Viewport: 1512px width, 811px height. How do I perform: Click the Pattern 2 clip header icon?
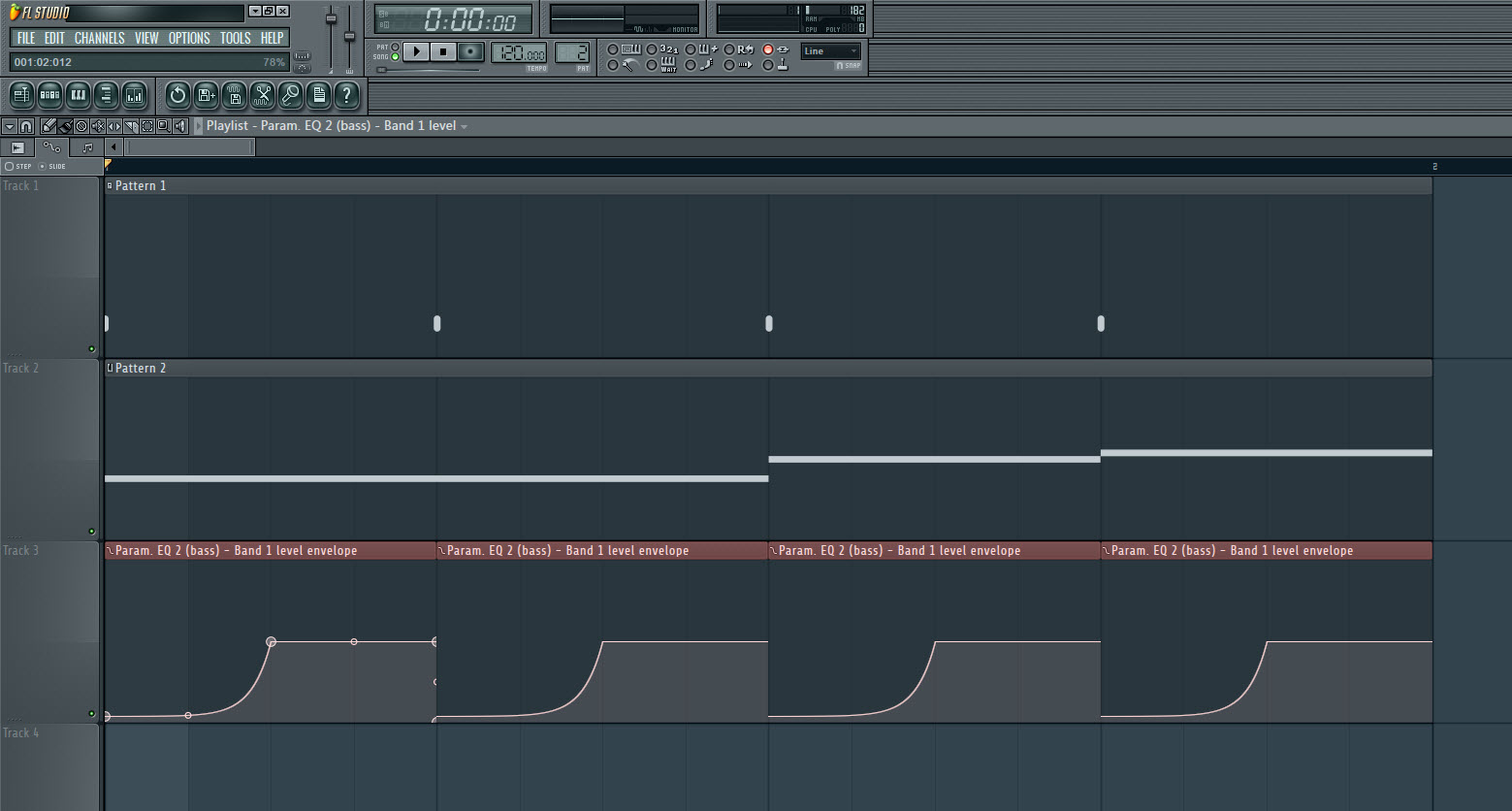point(110,368)
